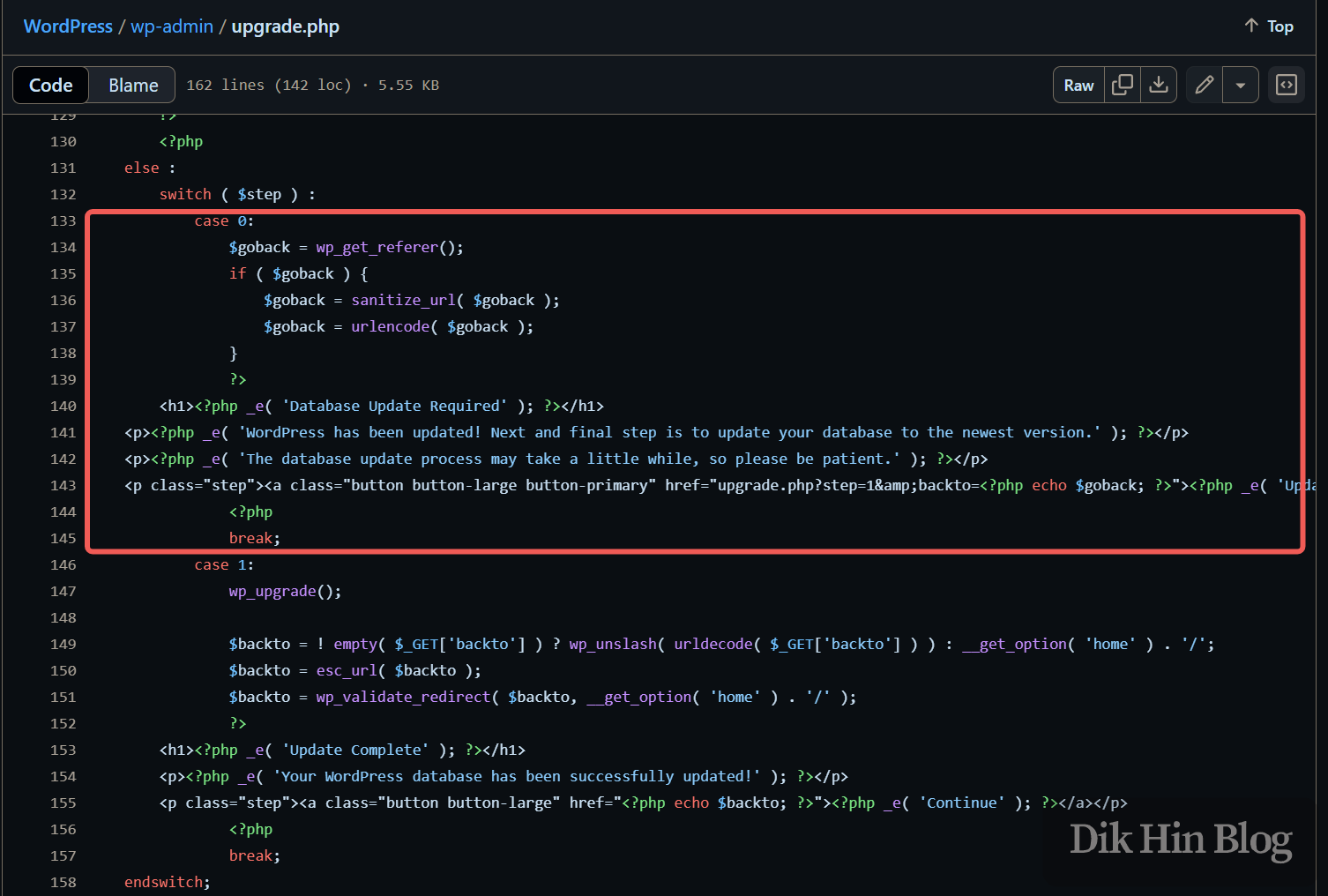Screen dimensions: 1328x896
Task: Open the symbols panel icon
Action: pyautogui.click(x=1286, y=85)
